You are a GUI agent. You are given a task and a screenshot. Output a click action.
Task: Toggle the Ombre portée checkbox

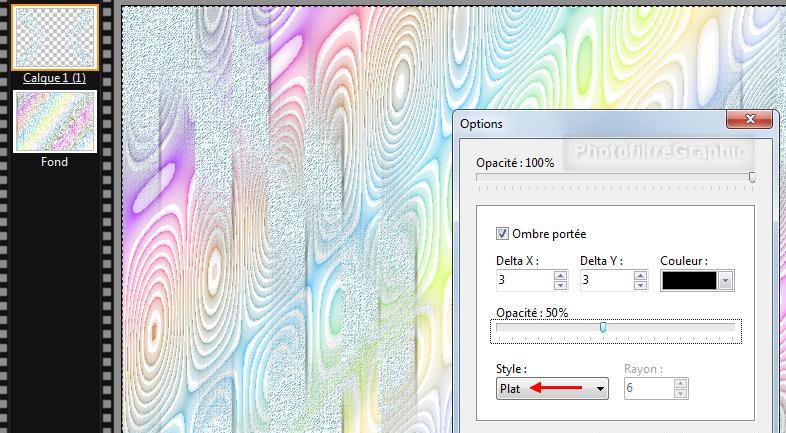(502, 234)
